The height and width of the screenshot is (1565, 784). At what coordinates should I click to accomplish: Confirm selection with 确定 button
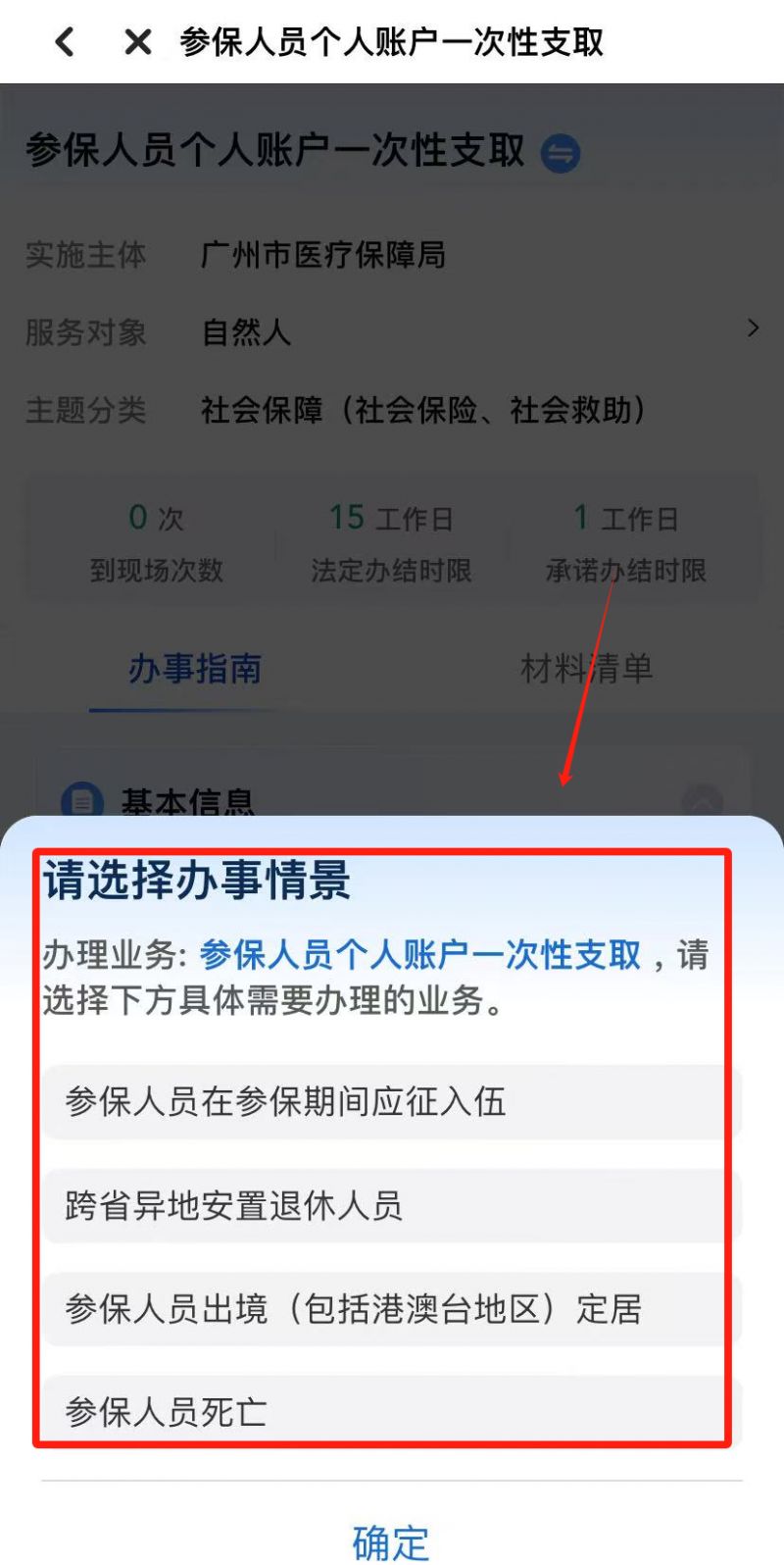391,1542
